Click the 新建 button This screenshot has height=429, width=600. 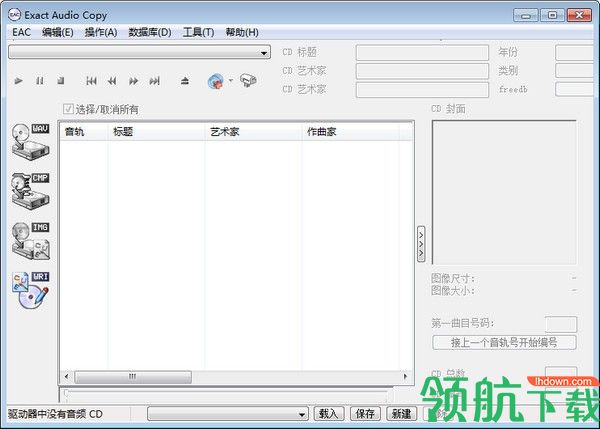(401, 414)
